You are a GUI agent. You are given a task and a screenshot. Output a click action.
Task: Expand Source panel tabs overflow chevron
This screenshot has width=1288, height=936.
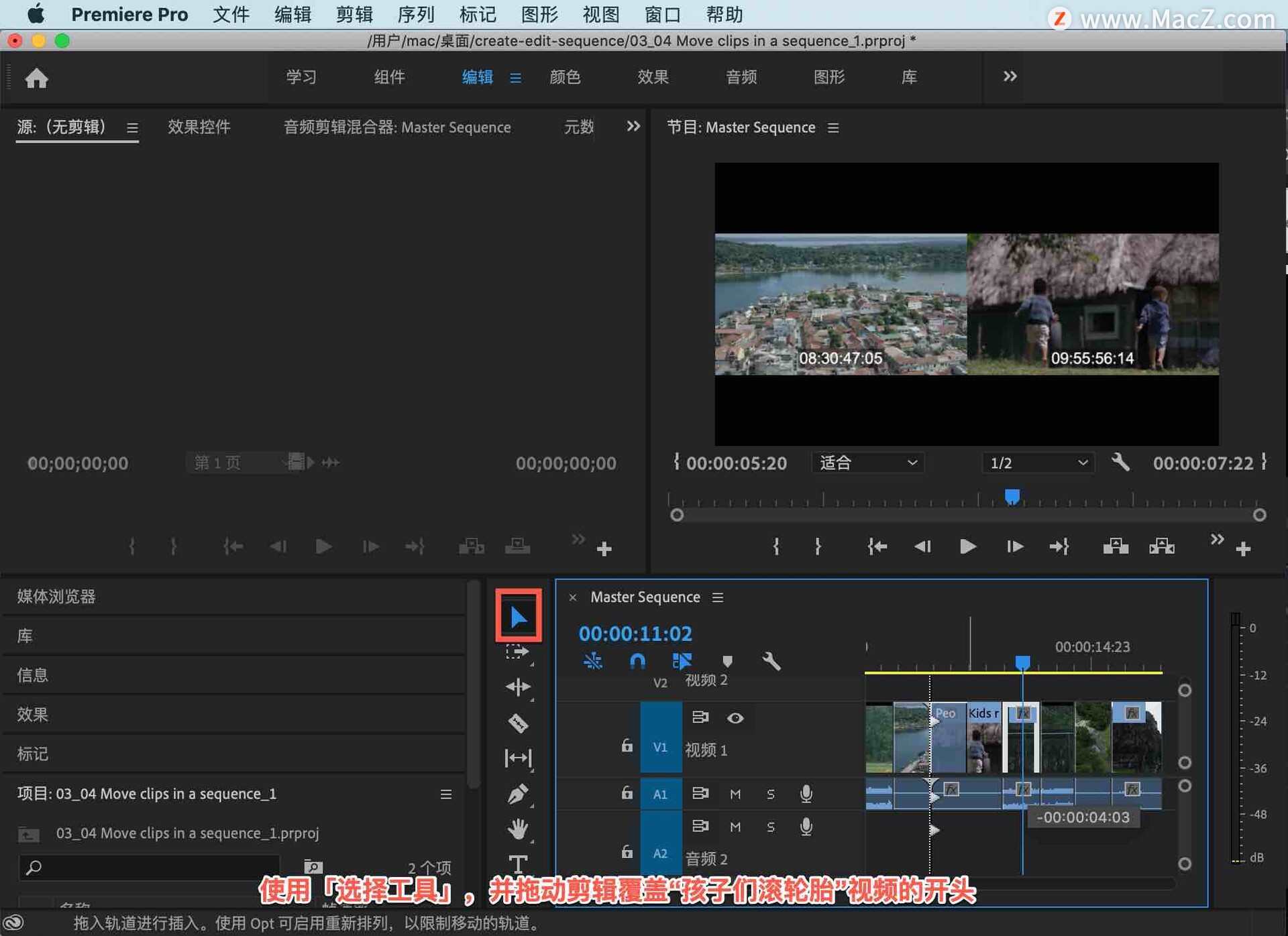(x=633, y=126)
